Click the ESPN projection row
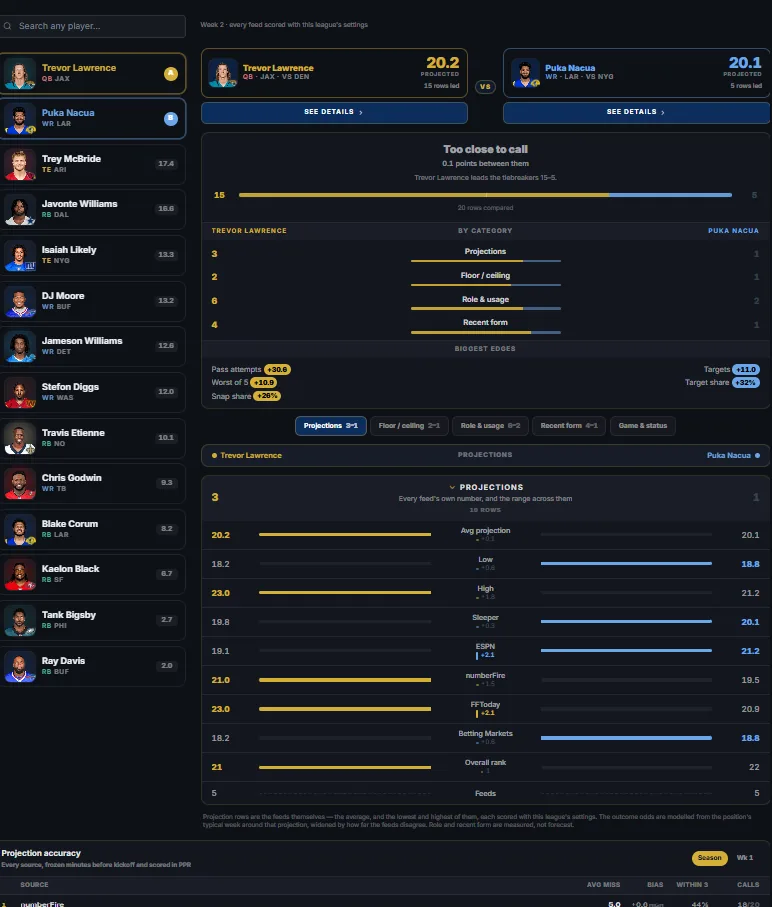The width and height of the screenshot is (772, 907). tap(485, 651)
